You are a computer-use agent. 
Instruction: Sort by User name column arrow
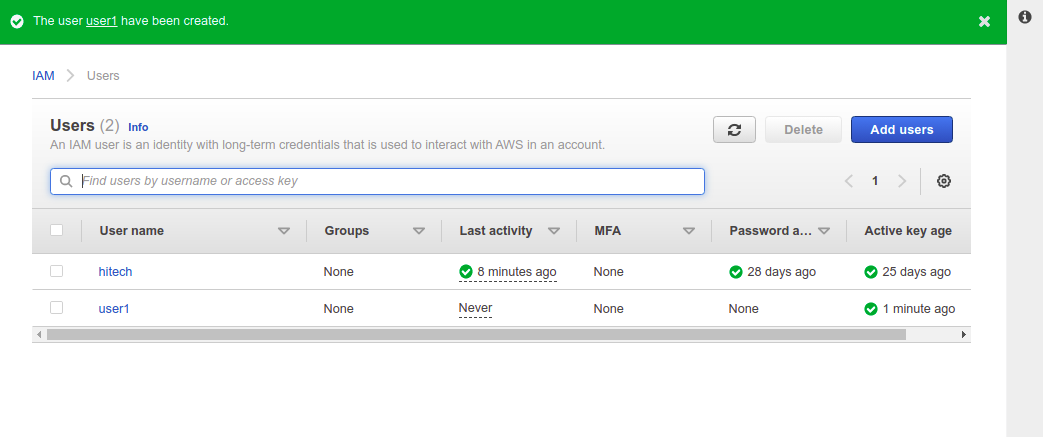(x=284, y=231)
